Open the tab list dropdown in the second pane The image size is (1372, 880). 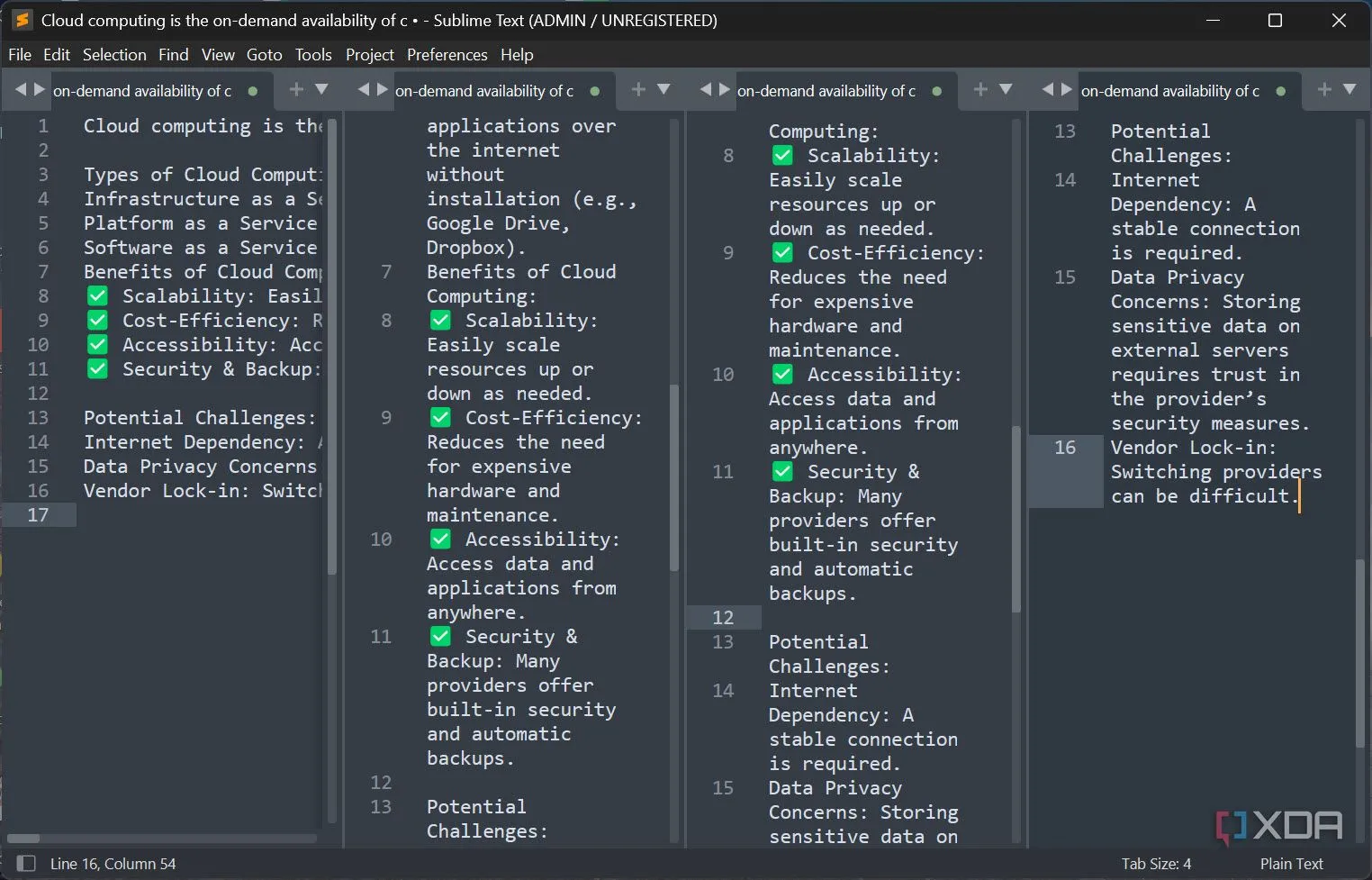[663, 90]
